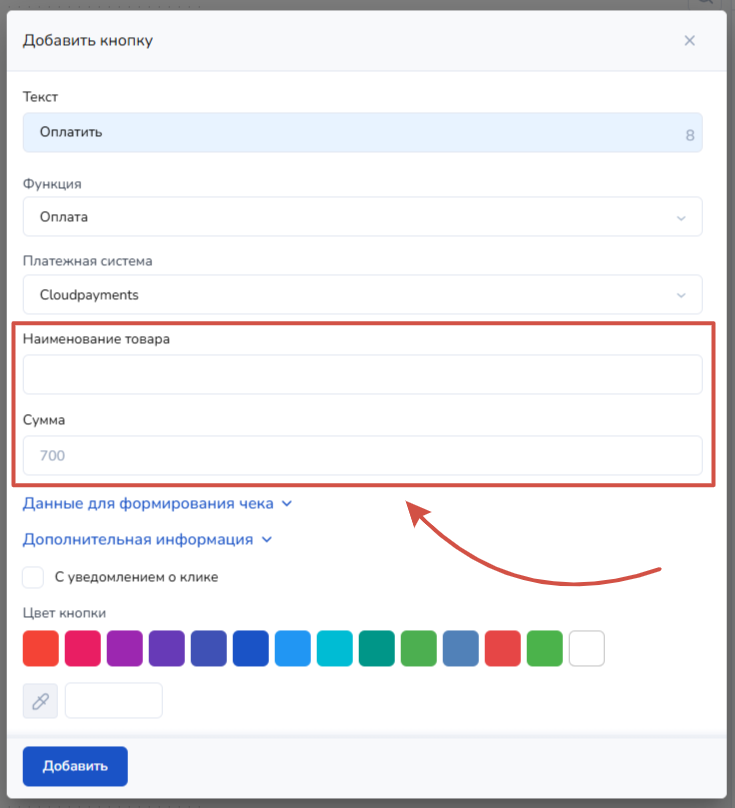
Task: Expand Данные для формирования чека section
Action: click(x=157, y=504)
